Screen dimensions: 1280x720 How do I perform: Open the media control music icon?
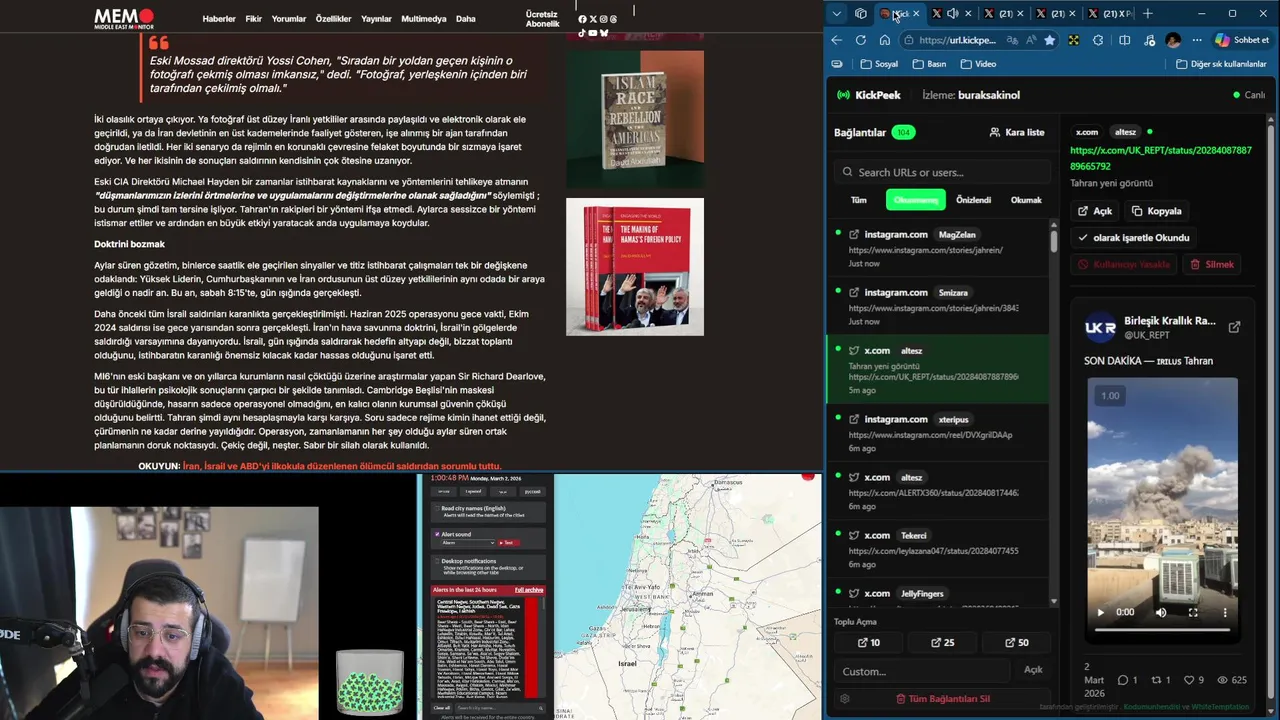coord(1149,40)
